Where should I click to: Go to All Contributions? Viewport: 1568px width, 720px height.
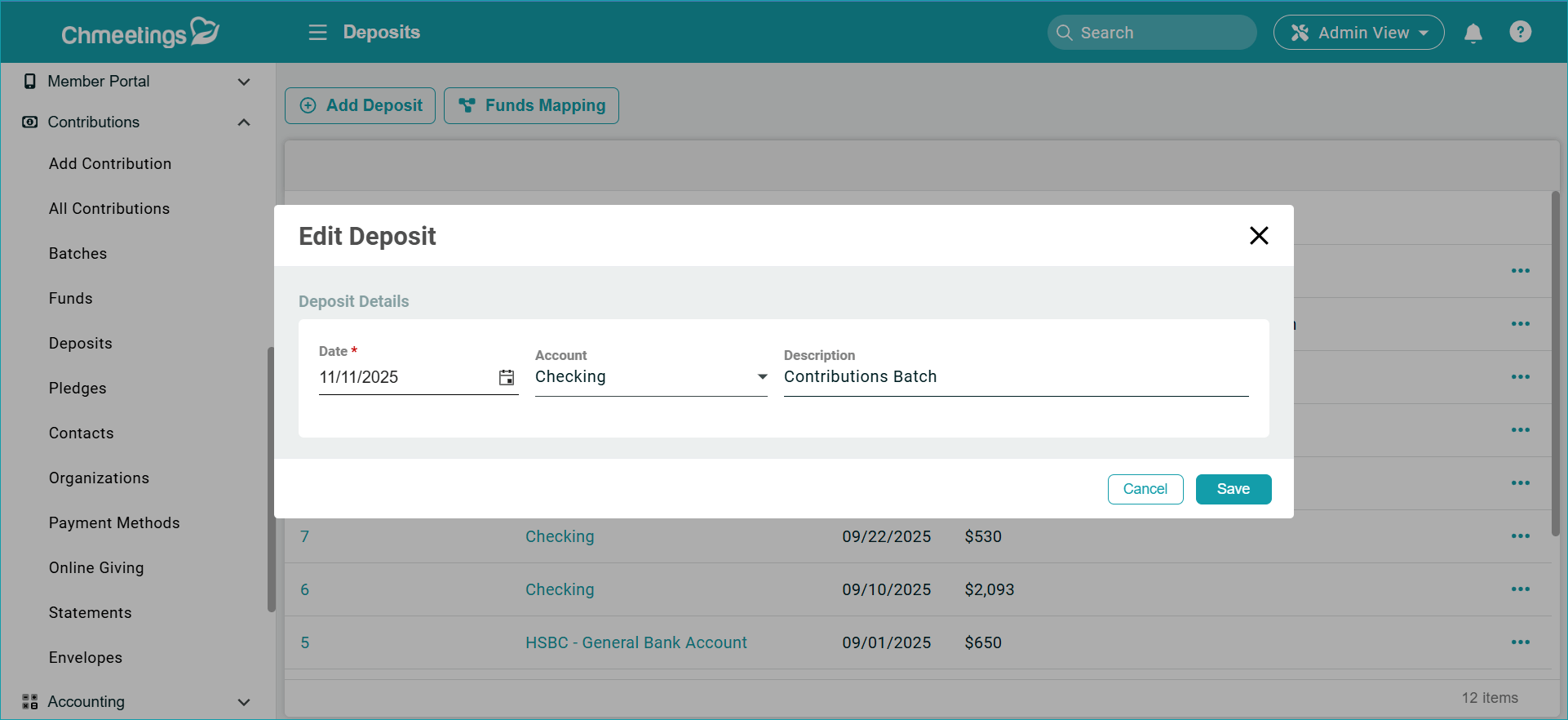click(x=109, y=208)
